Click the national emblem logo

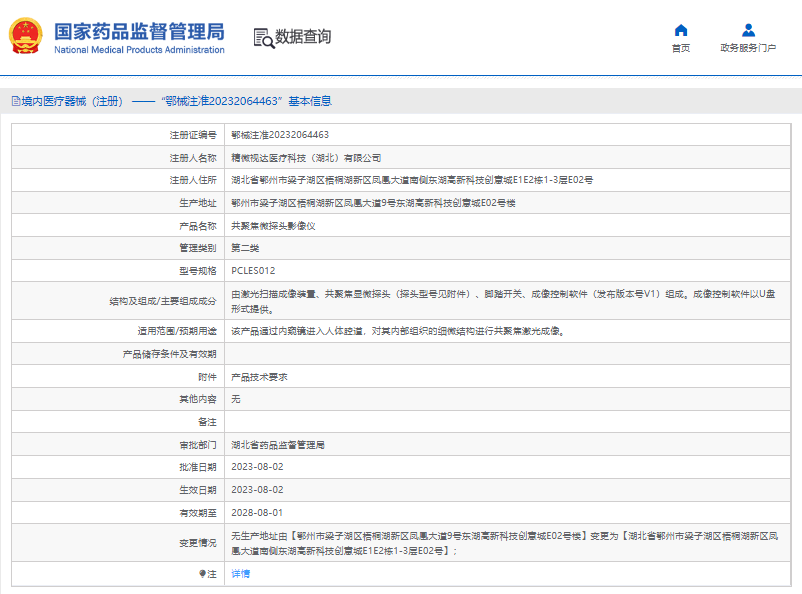25,36
